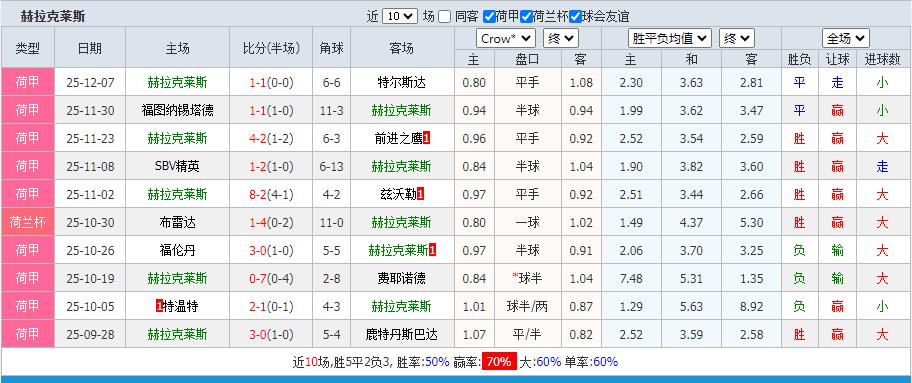
Task: Open score 1-4(0-2) match detail
Action: click(272, 222)
